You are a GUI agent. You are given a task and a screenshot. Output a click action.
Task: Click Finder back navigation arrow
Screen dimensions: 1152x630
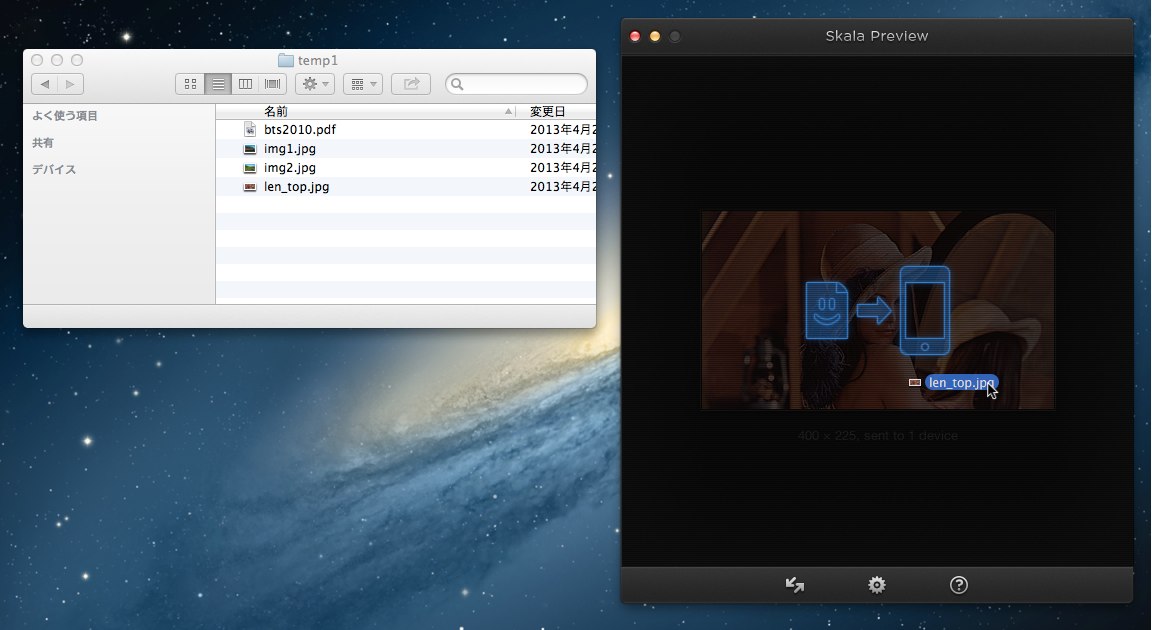45,84
